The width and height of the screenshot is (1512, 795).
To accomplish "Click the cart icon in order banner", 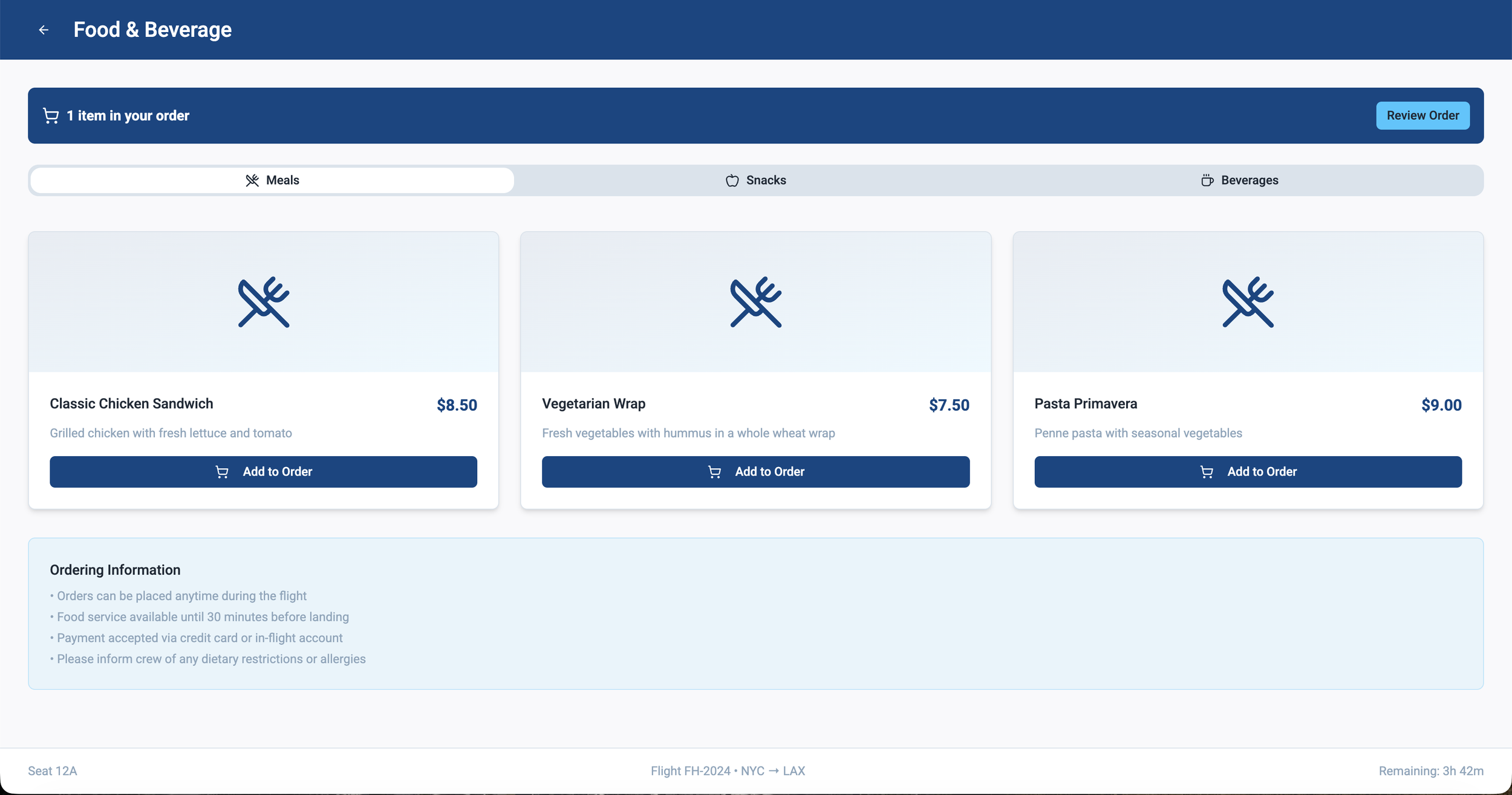I will point(51,116).
